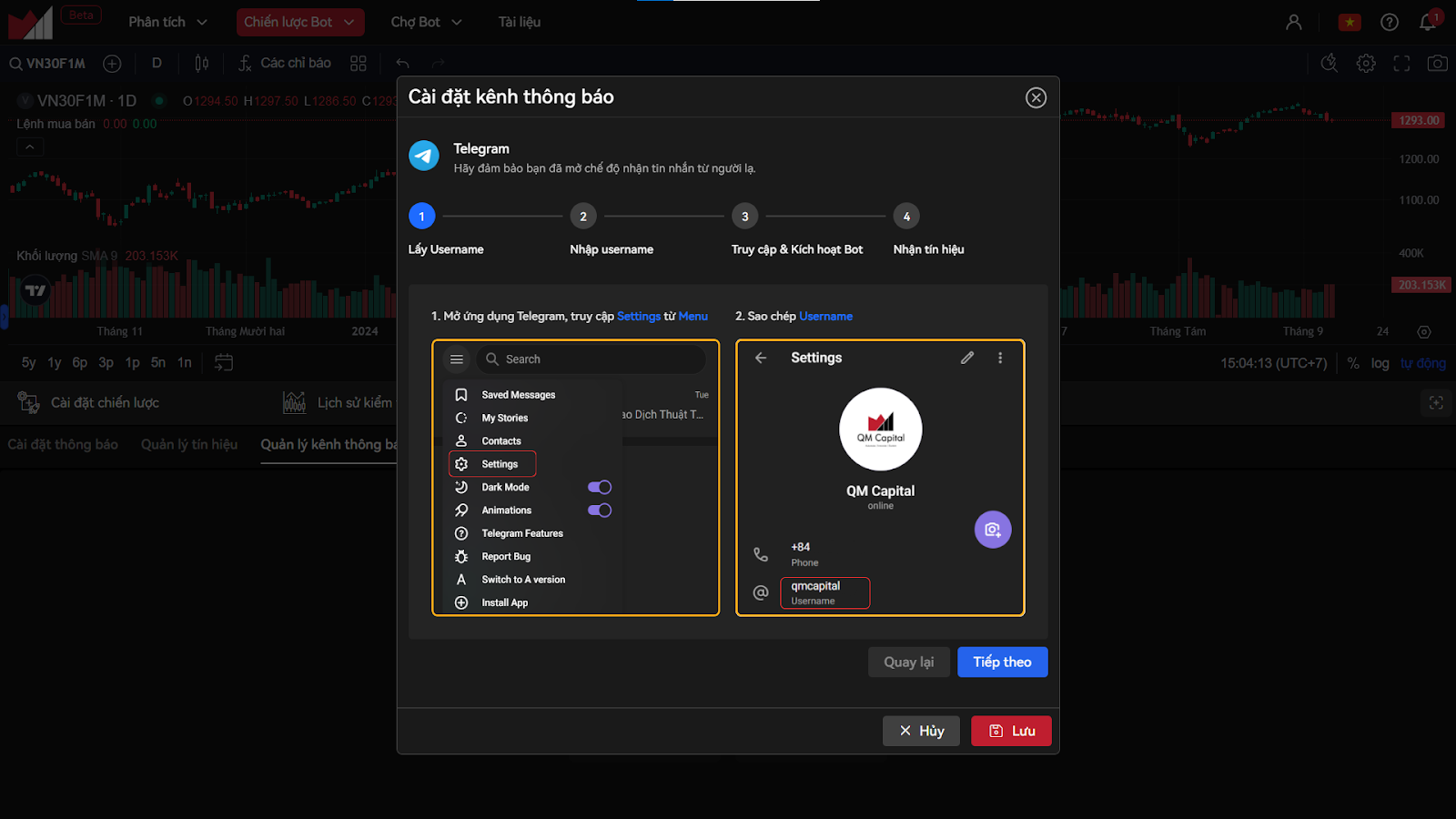Viewport: 1456px width, 819px height.
Task: Switch to Quản lý kênh thông báo tab
Action: pos(329,445)
